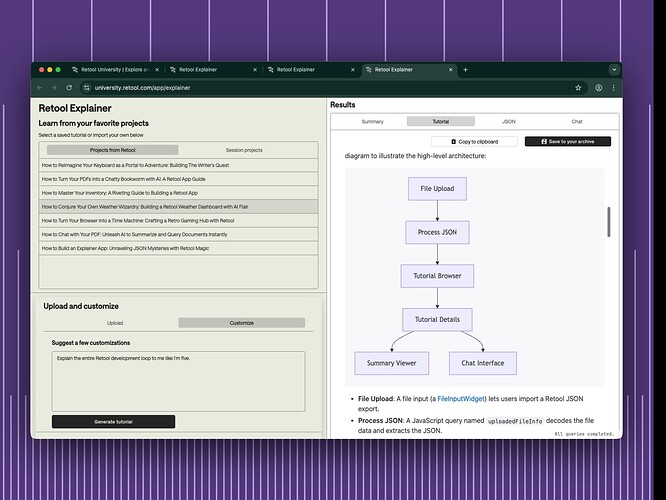Viewport: 666px width, 500px height.
Task: Select the Projects from Retool tab
Action: 113,150
